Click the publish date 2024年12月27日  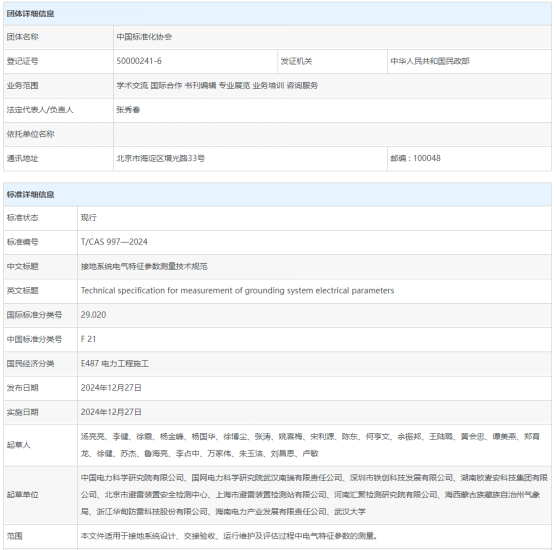(x=111, y=388)
